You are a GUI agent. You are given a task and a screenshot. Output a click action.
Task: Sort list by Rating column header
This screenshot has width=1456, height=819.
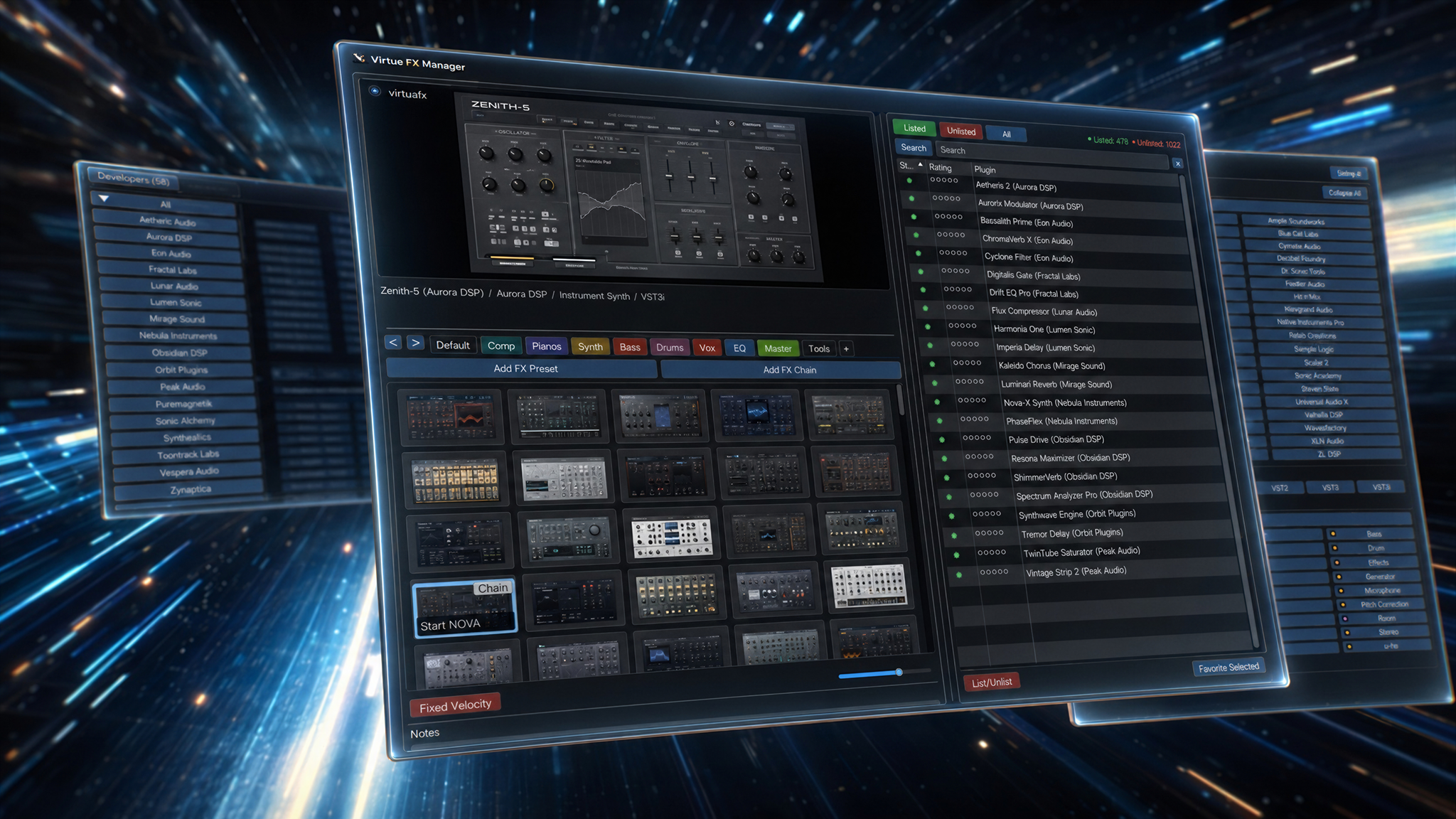point(940,168)
